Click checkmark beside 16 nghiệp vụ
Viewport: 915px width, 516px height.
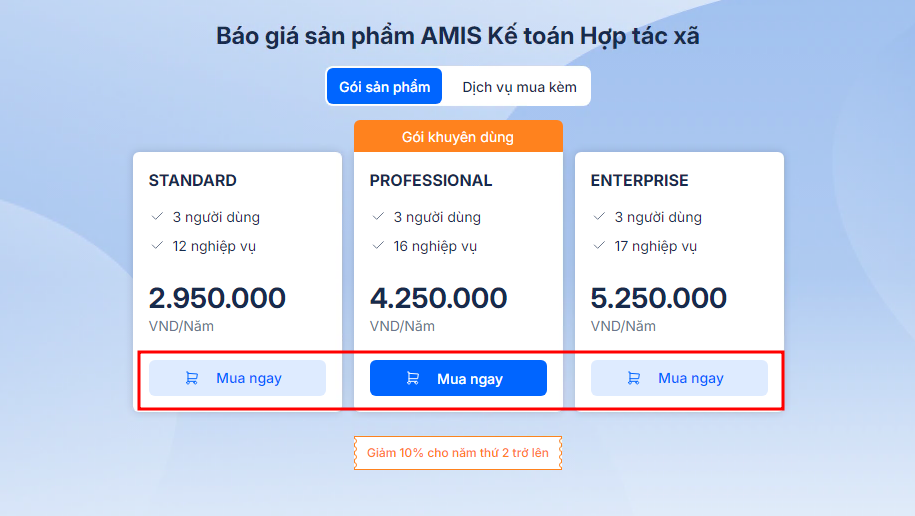click(x=378, y=246)
